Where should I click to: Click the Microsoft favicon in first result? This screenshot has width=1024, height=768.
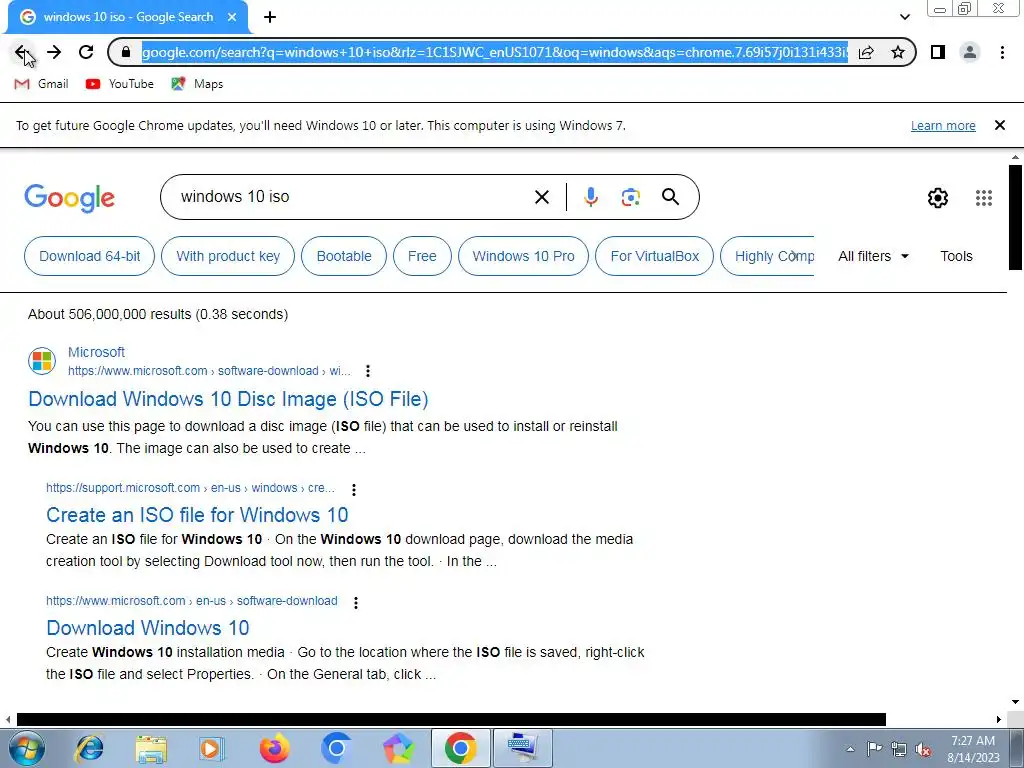[x=42, y=361]
